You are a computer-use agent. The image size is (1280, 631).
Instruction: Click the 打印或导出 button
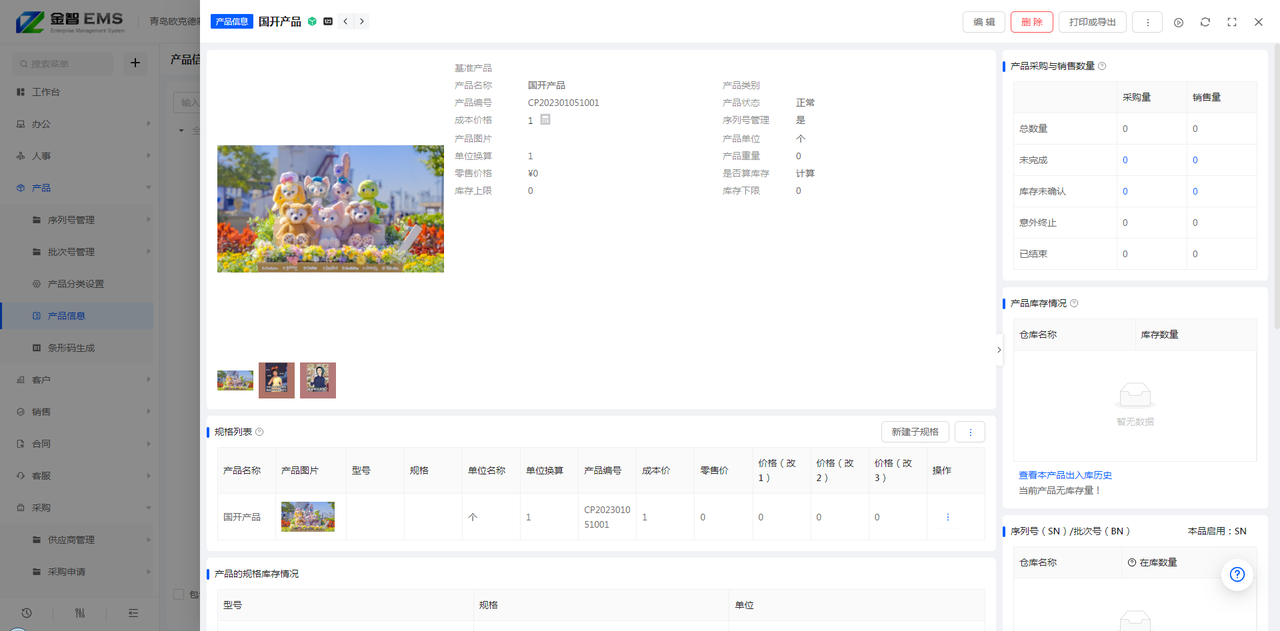1092,22
